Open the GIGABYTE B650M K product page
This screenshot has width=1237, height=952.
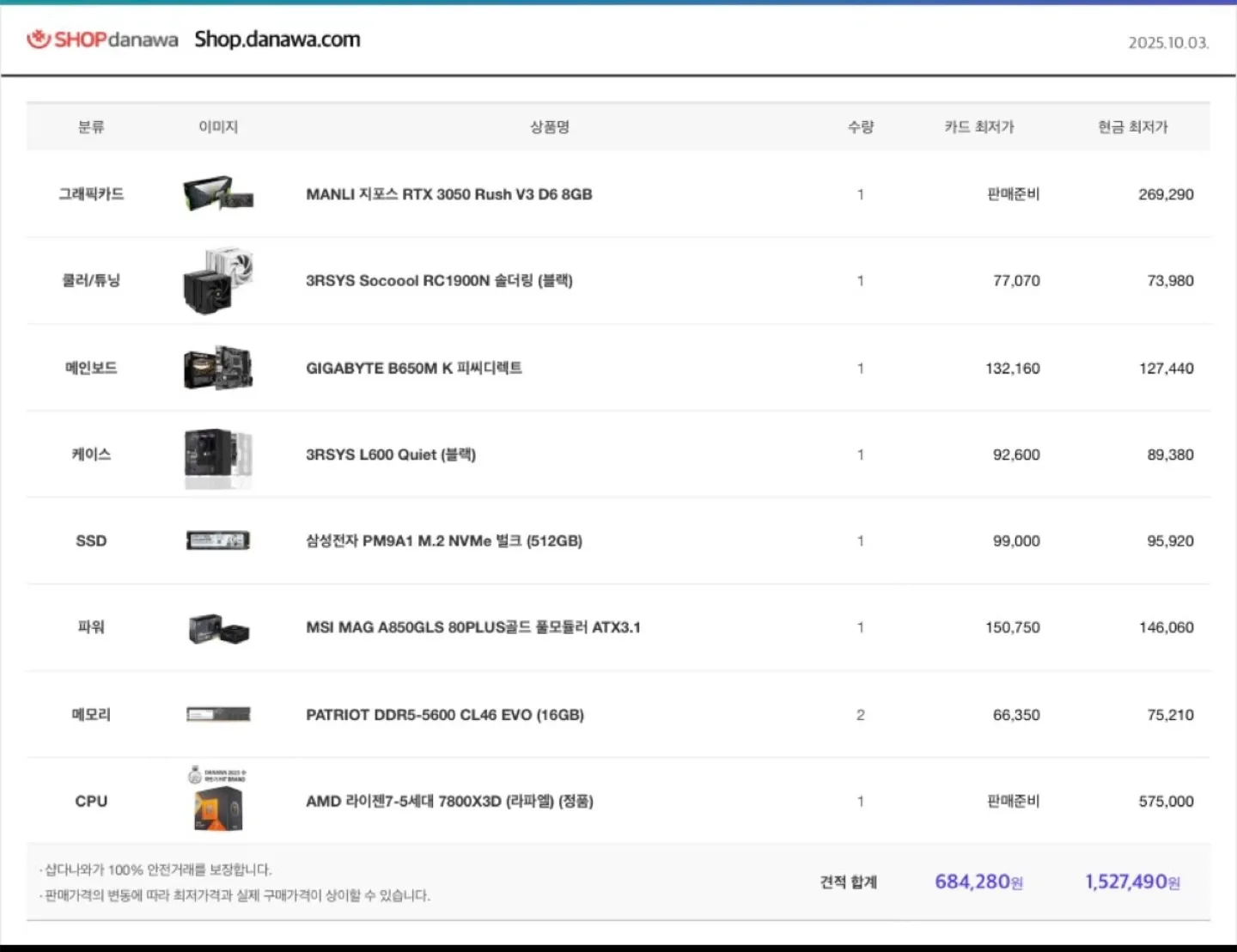coord(415,368)
